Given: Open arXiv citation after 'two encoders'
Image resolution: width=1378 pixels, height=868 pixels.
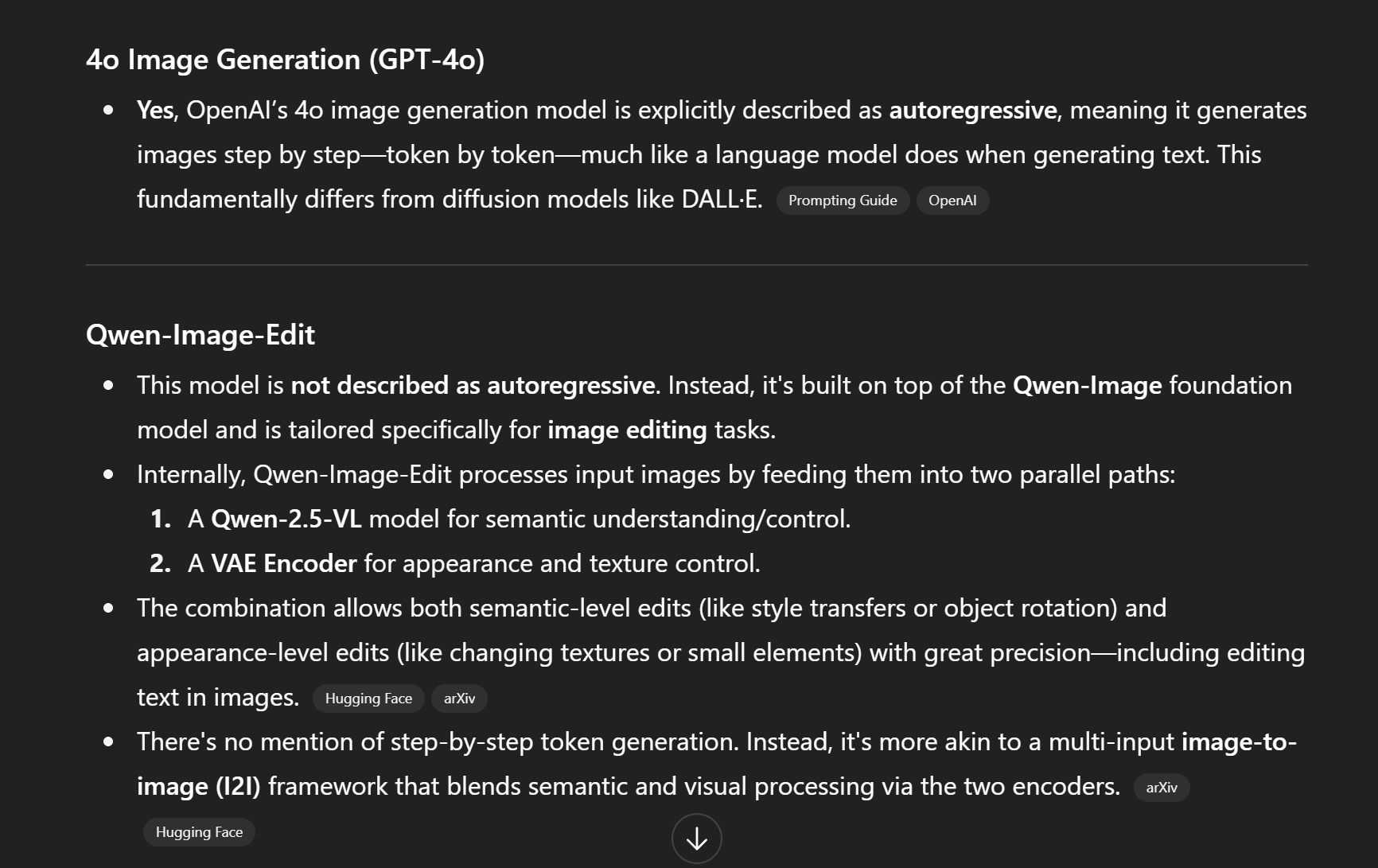Looking at the screenshot, I should pyautogui.click(x=1161, y=788).
